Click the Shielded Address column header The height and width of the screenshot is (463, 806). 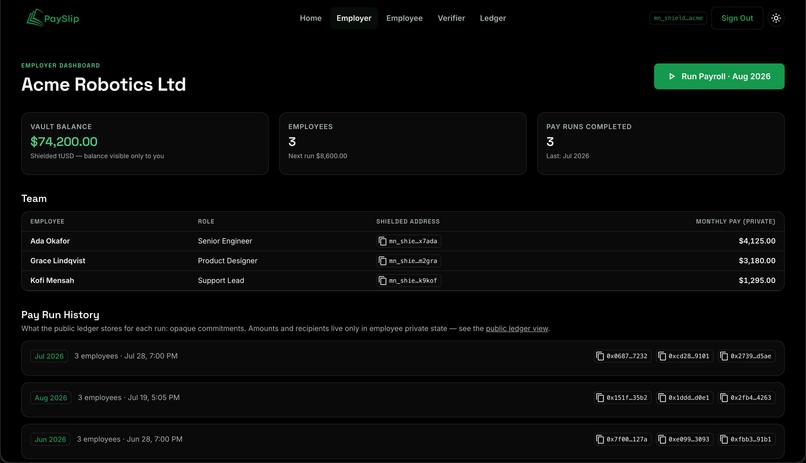click(408, 221)
